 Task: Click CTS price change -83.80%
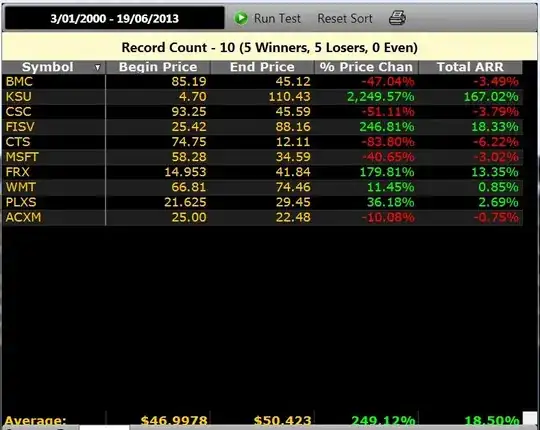[x=388, y=142]
